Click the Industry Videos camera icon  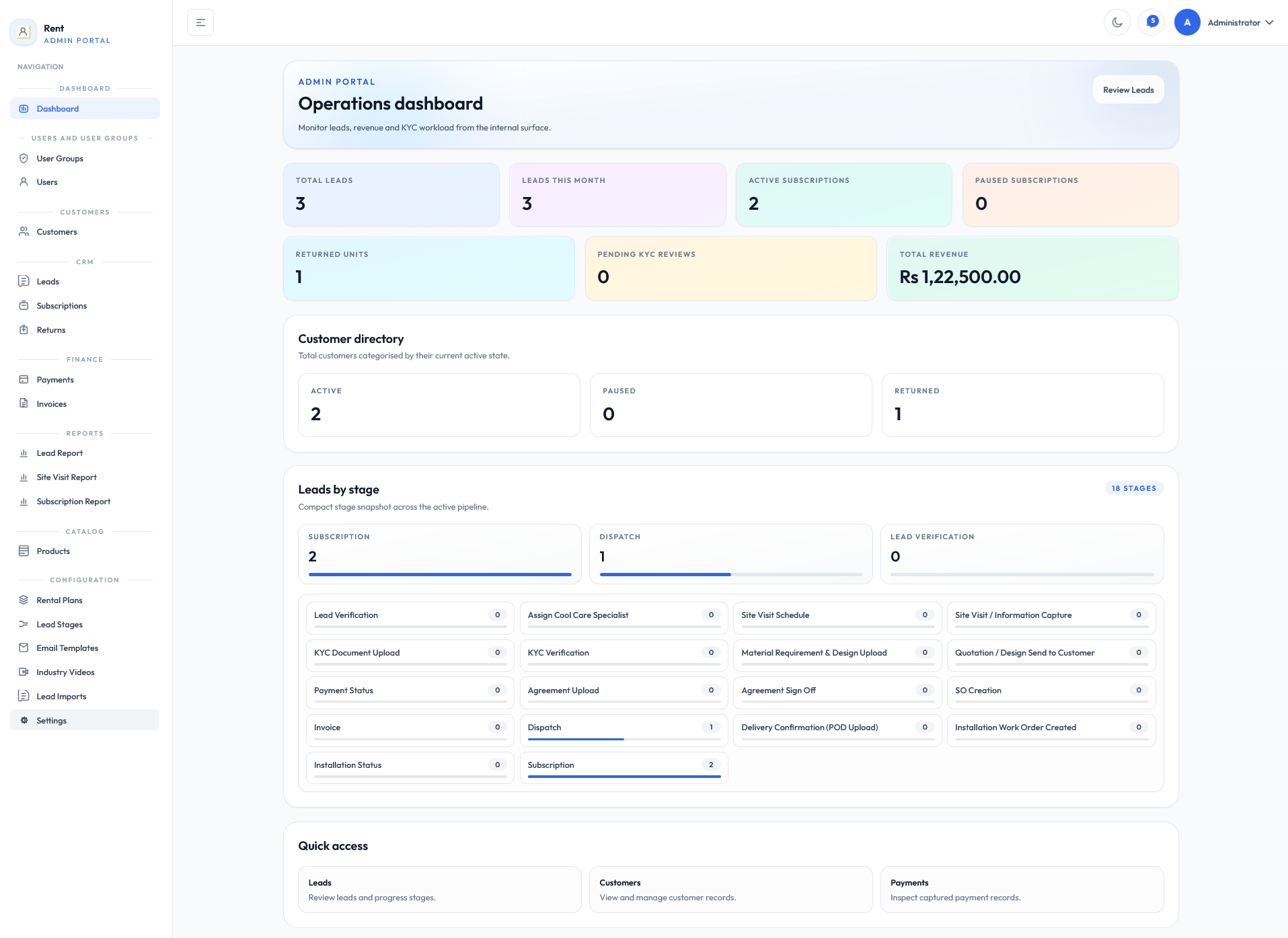tap(24, 672)
